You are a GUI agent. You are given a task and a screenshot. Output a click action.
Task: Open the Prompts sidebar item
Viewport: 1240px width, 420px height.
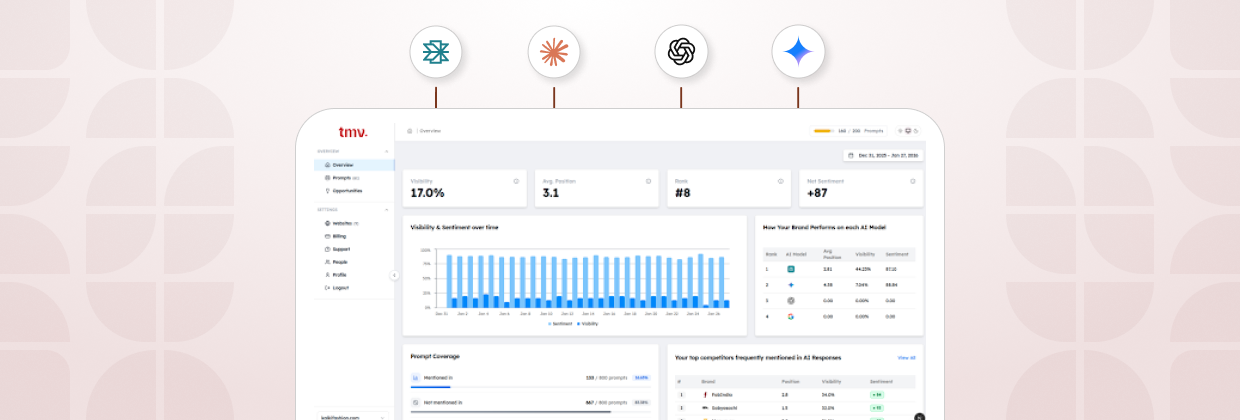click(x=354, y=178)
